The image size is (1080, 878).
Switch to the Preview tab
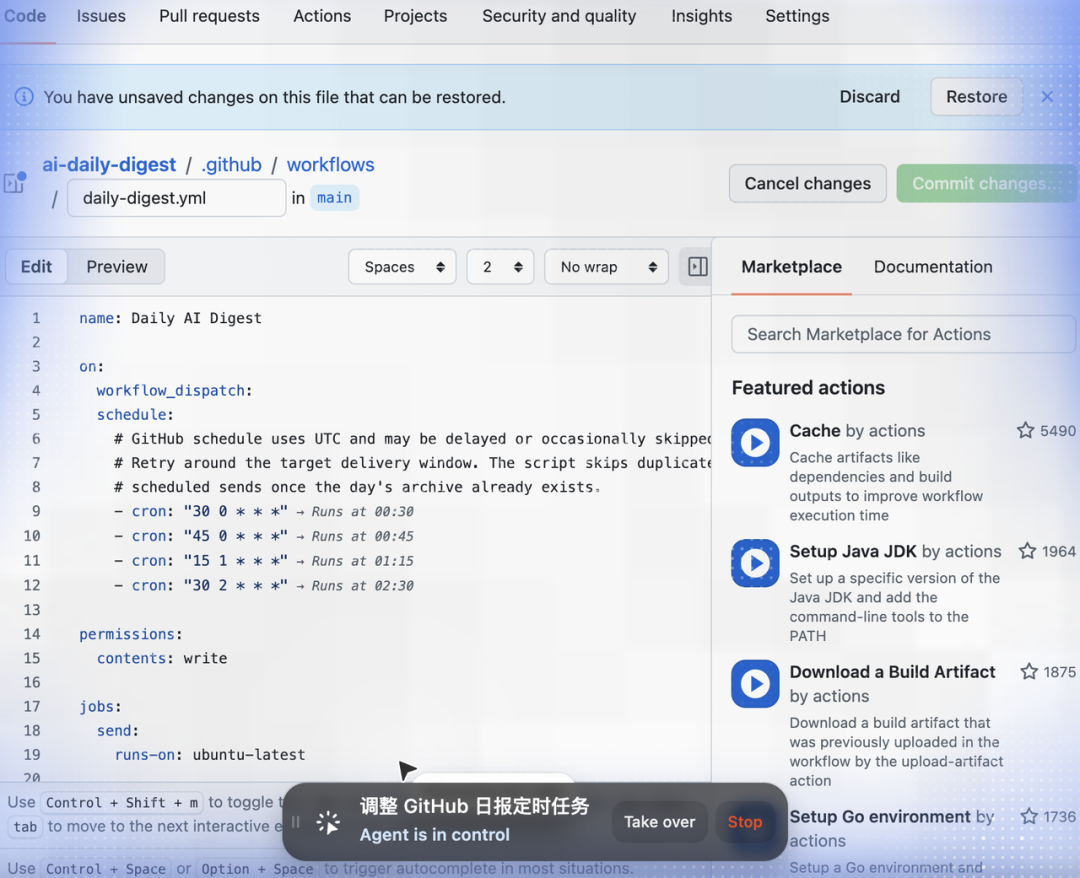(116, 266)
